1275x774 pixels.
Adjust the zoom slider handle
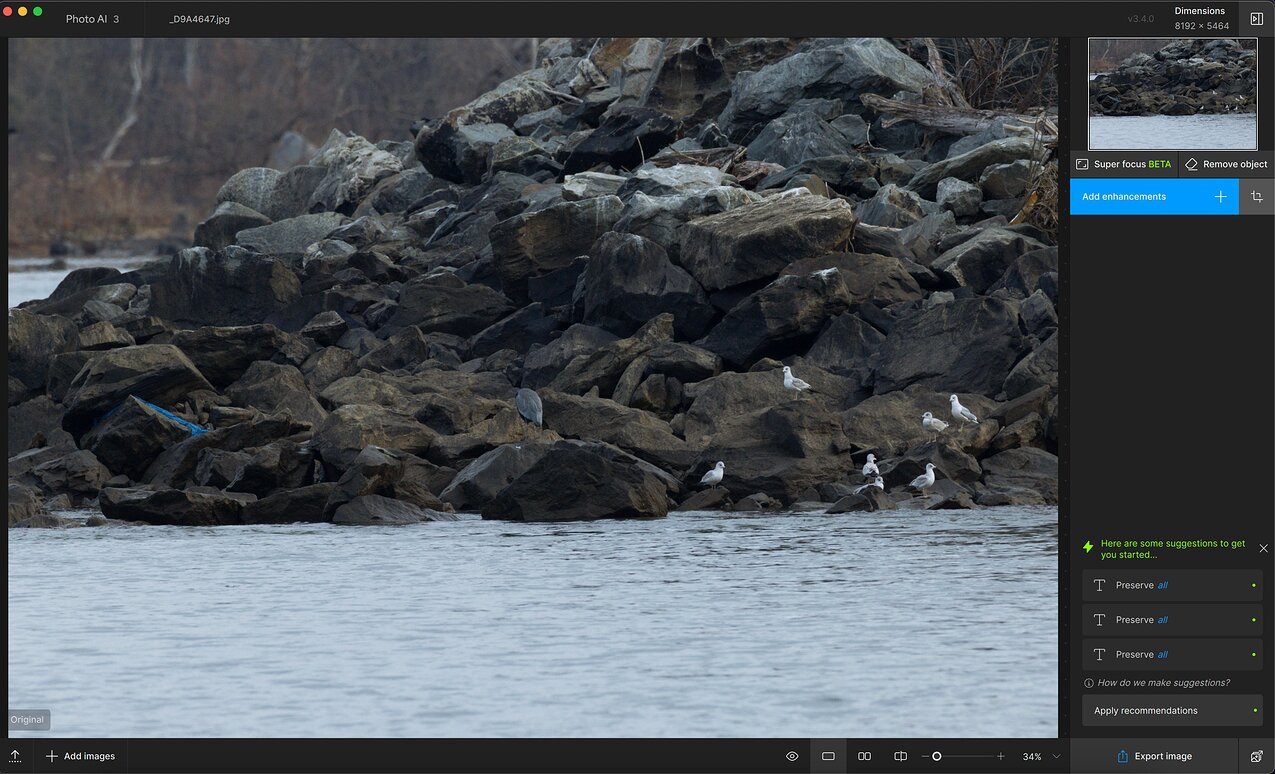(938, 757)
